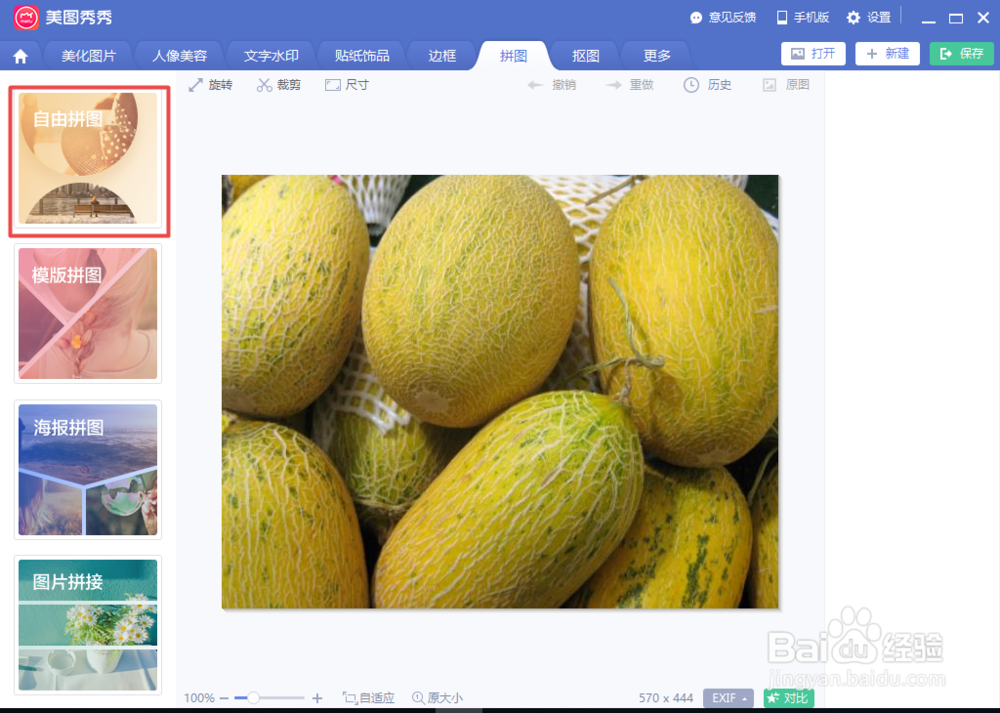Viewport: 1000px width, 713px height.
Task: Click the melon photo on canvas
Action: click(x=500, y=392)
